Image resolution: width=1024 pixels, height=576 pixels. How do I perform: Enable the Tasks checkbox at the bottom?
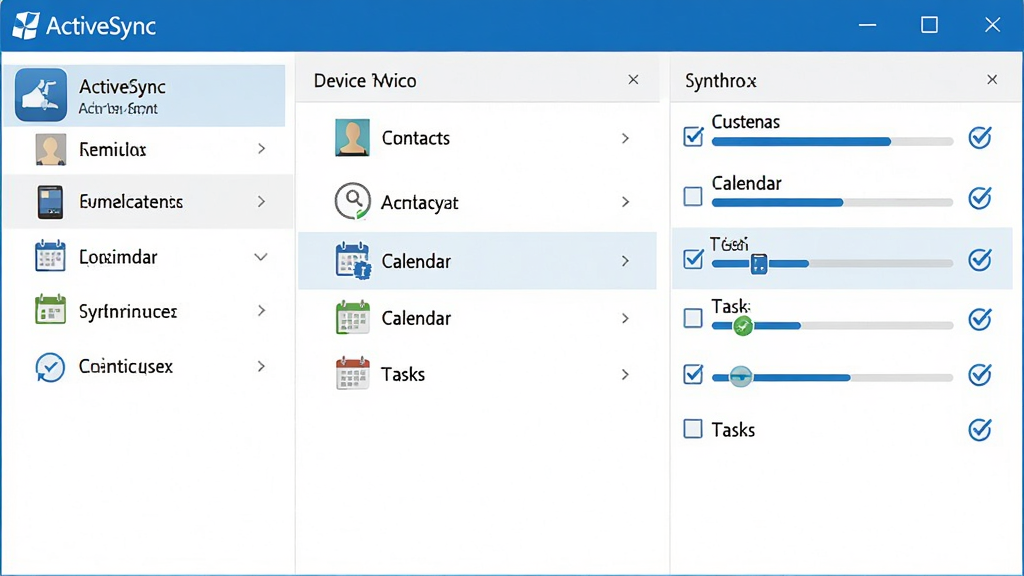[x=693, y=429]
